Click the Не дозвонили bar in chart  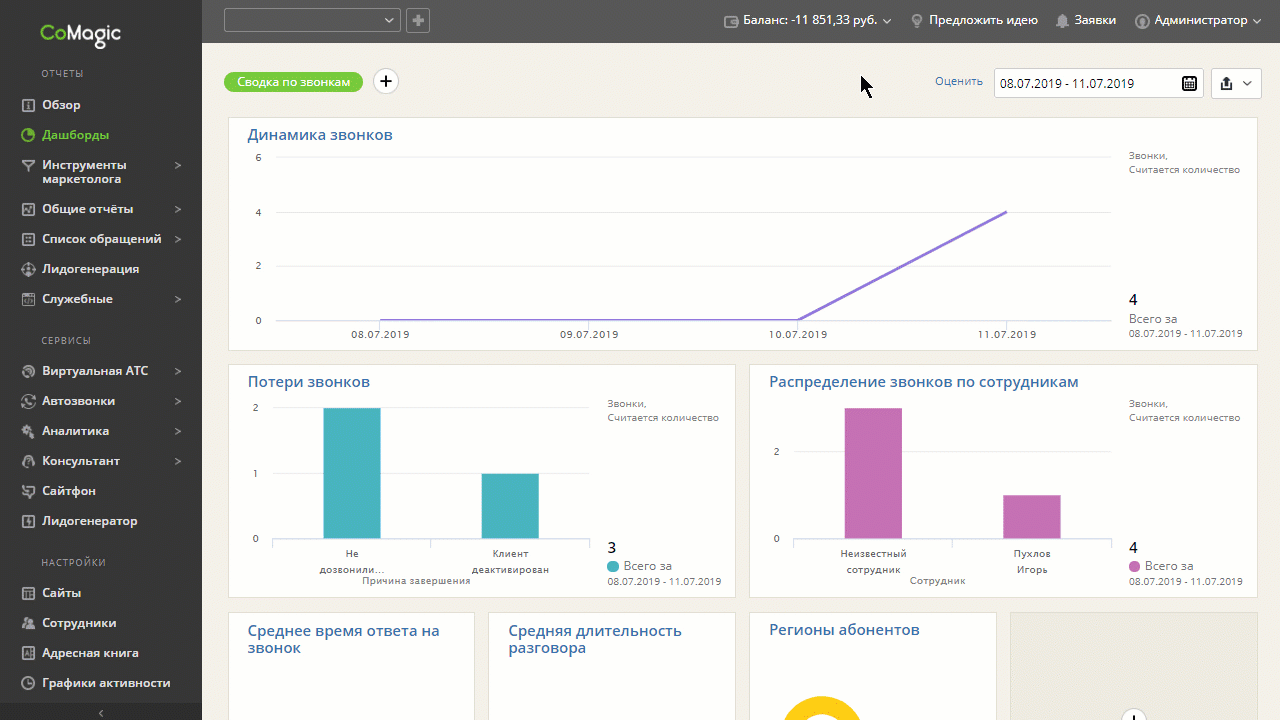(x=352, y=473)
